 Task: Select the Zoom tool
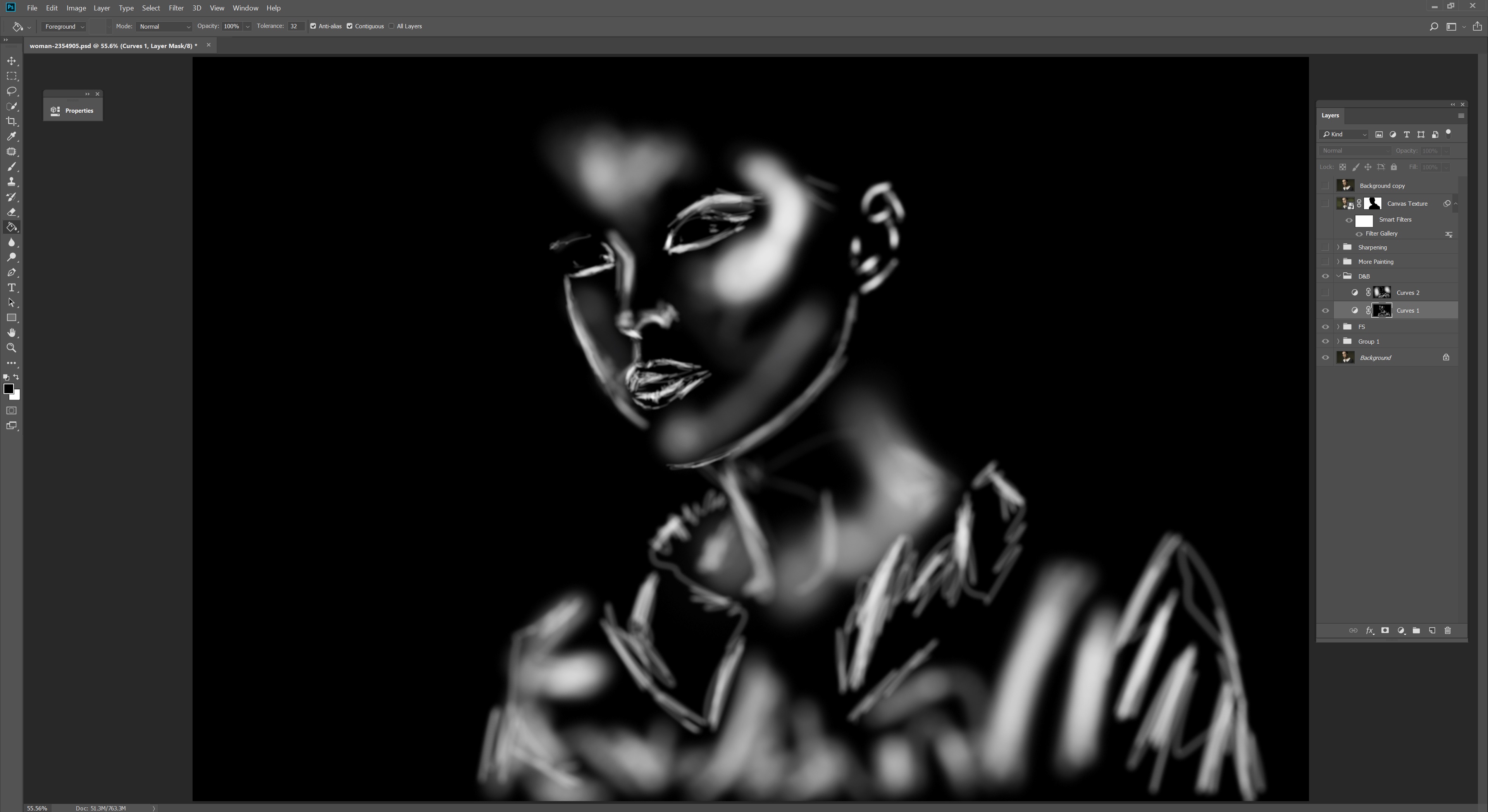(12, 348)
